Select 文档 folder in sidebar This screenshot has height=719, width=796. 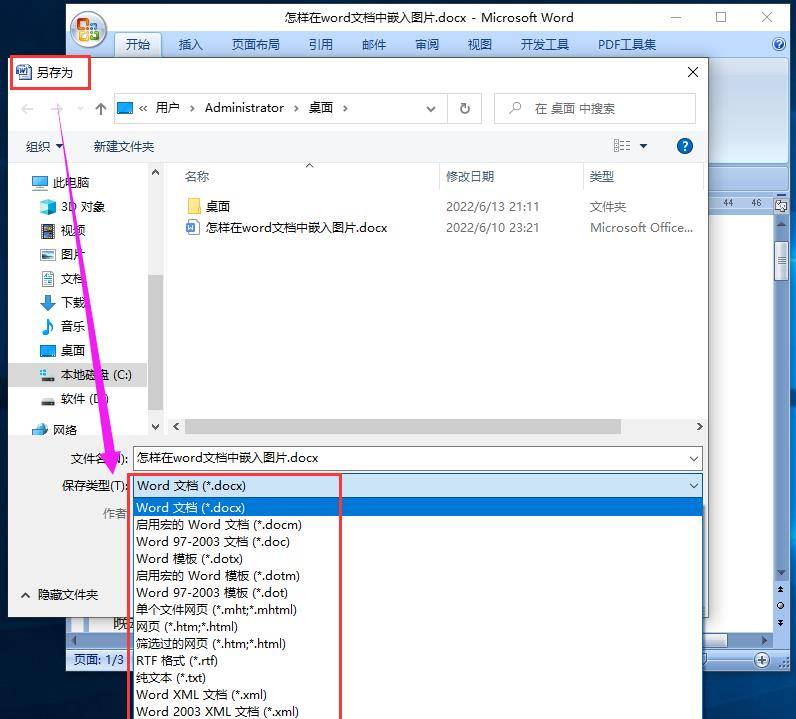coord(63,279)
